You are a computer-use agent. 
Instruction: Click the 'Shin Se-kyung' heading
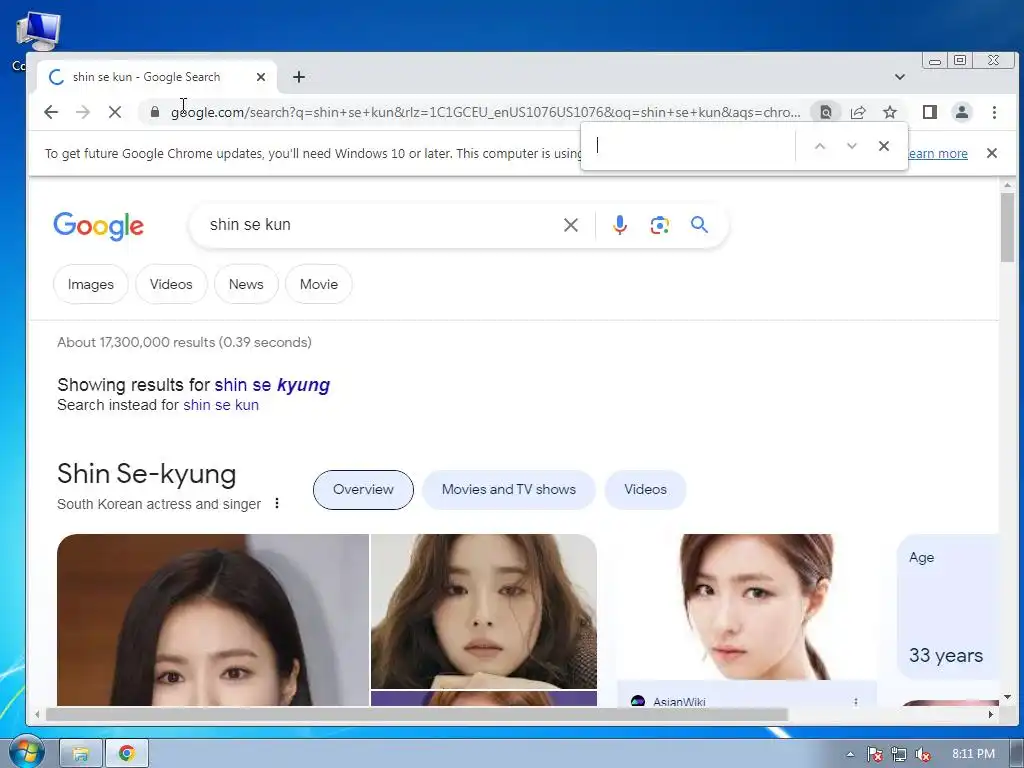[x=146, y=474]
